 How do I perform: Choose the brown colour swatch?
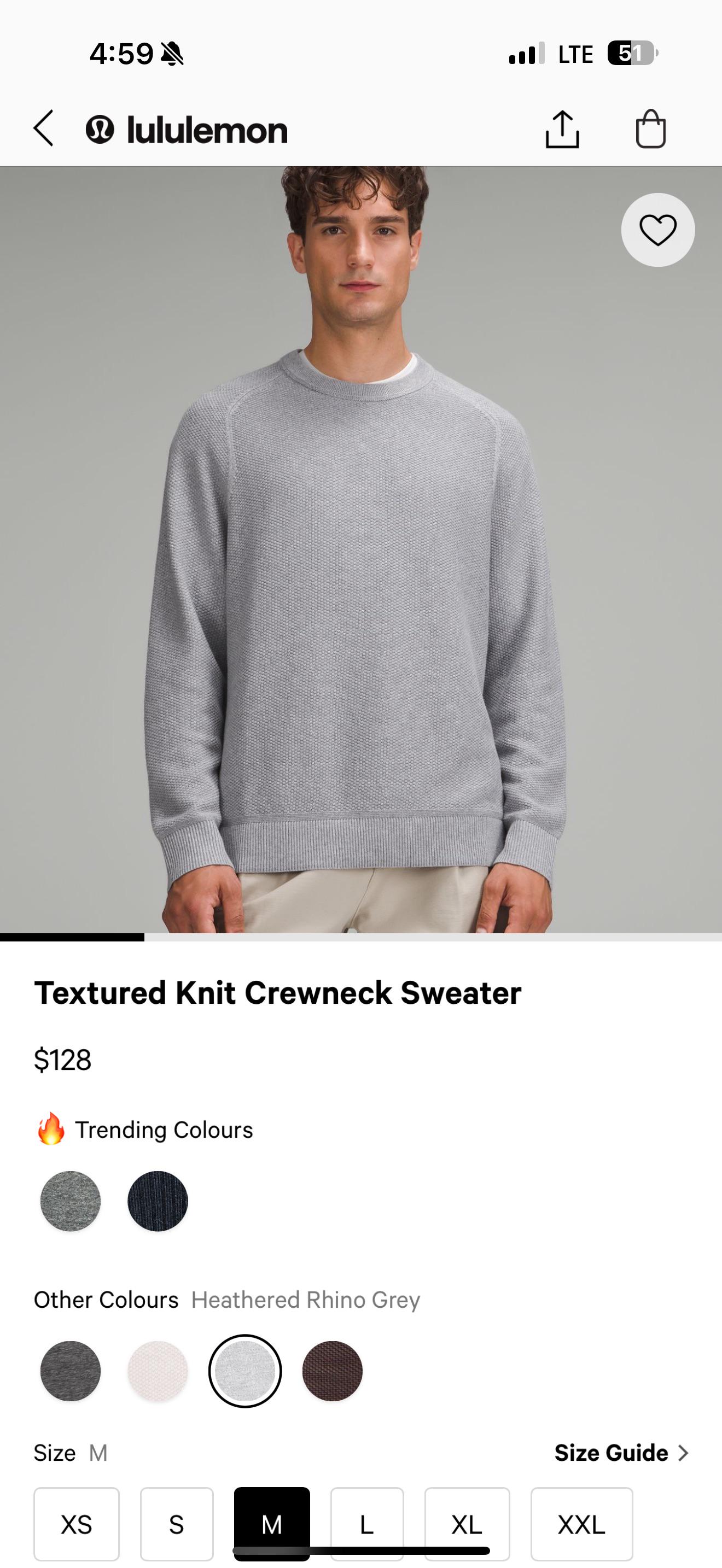click(333, 1371)
